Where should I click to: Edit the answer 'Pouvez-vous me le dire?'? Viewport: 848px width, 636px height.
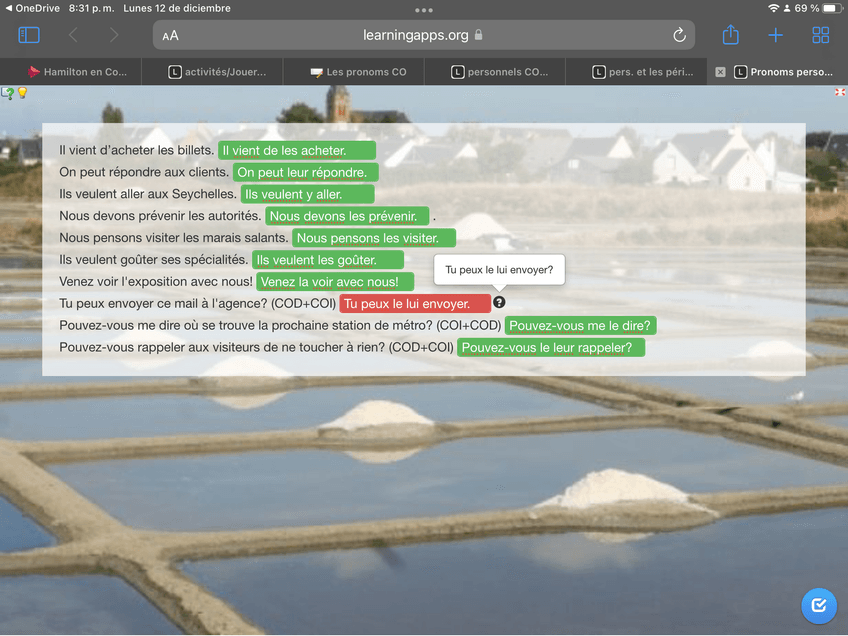pos(581,326)
